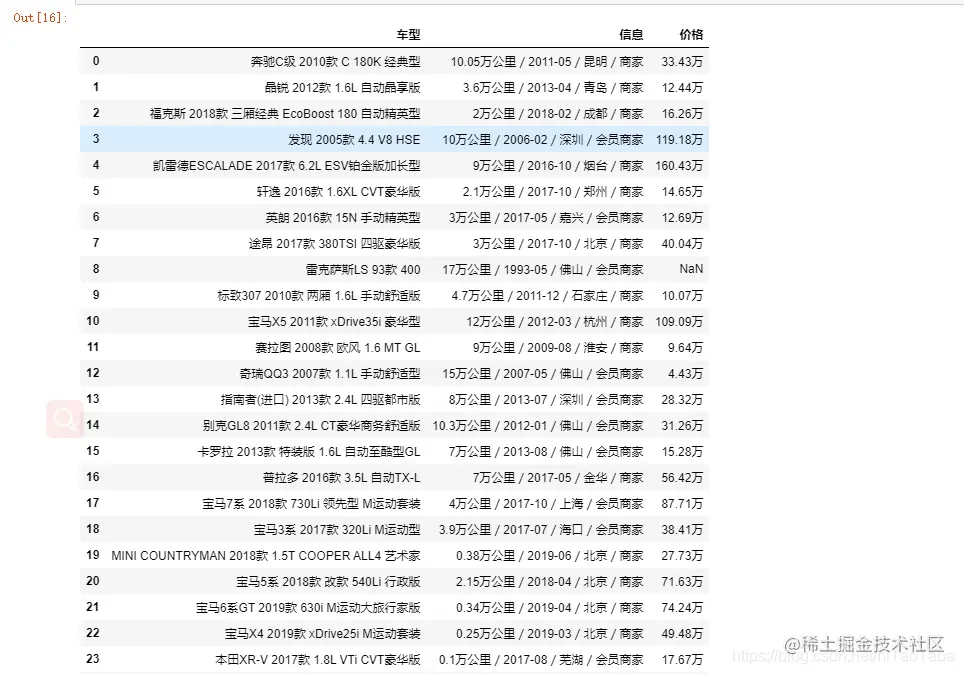This screenshot has width=964, height=674.
Task: Click the red magnifier search icon
Action: tap(63, 419)
